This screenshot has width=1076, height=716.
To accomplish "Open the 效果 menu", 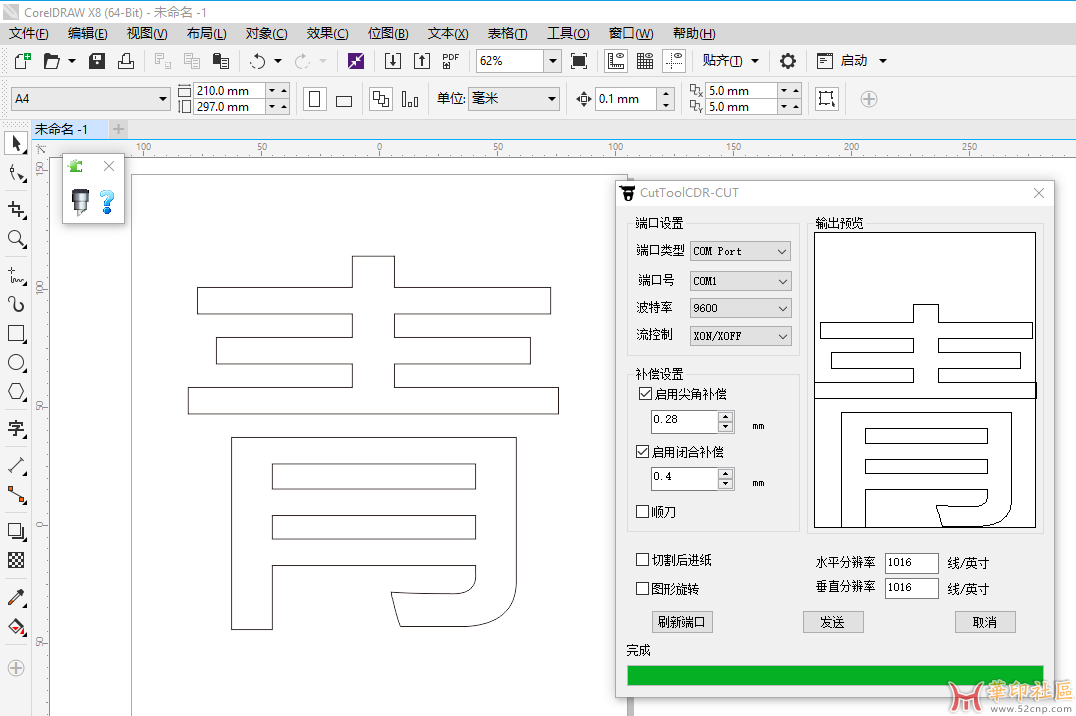I will coord(326,33).
